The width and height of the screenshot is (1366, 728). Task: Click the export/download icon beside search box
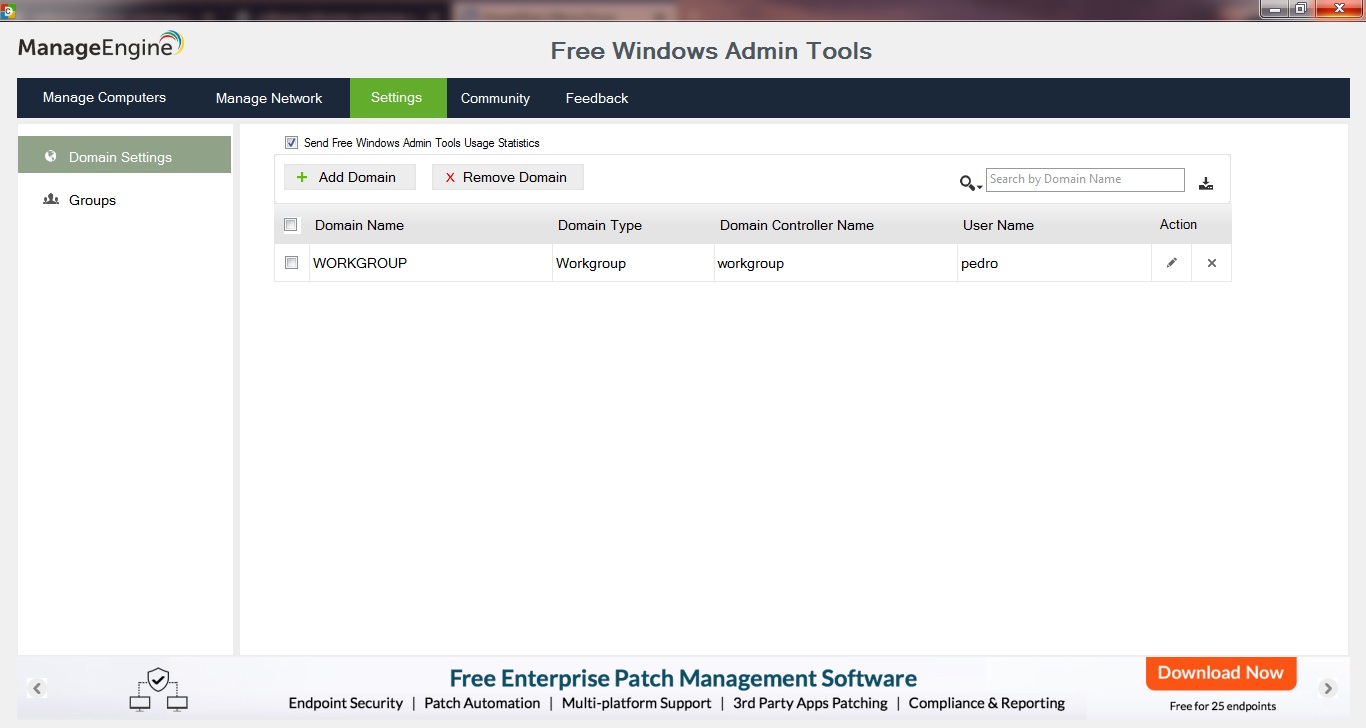(1206, 183)
